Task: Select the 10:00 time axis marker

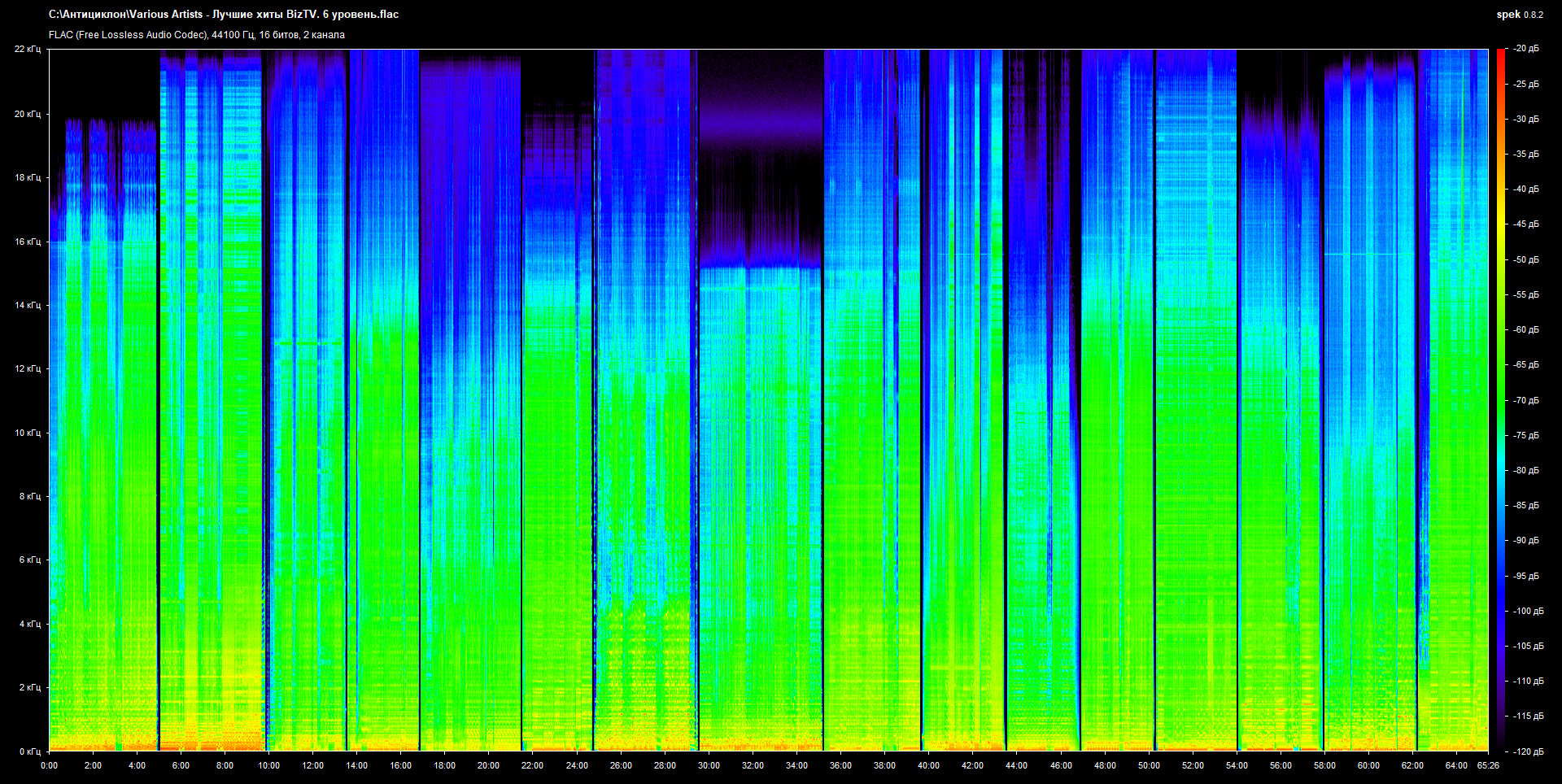Action: pos(268,765)
